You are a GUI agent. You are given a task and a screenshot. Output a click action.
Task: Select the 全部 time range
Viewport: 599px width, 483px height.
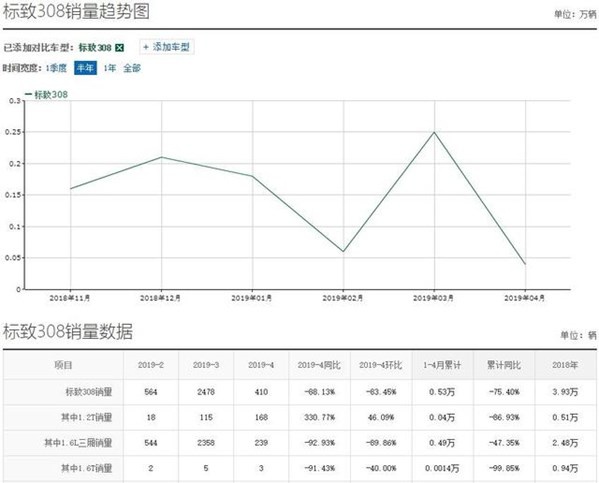(x=132, y=68)
